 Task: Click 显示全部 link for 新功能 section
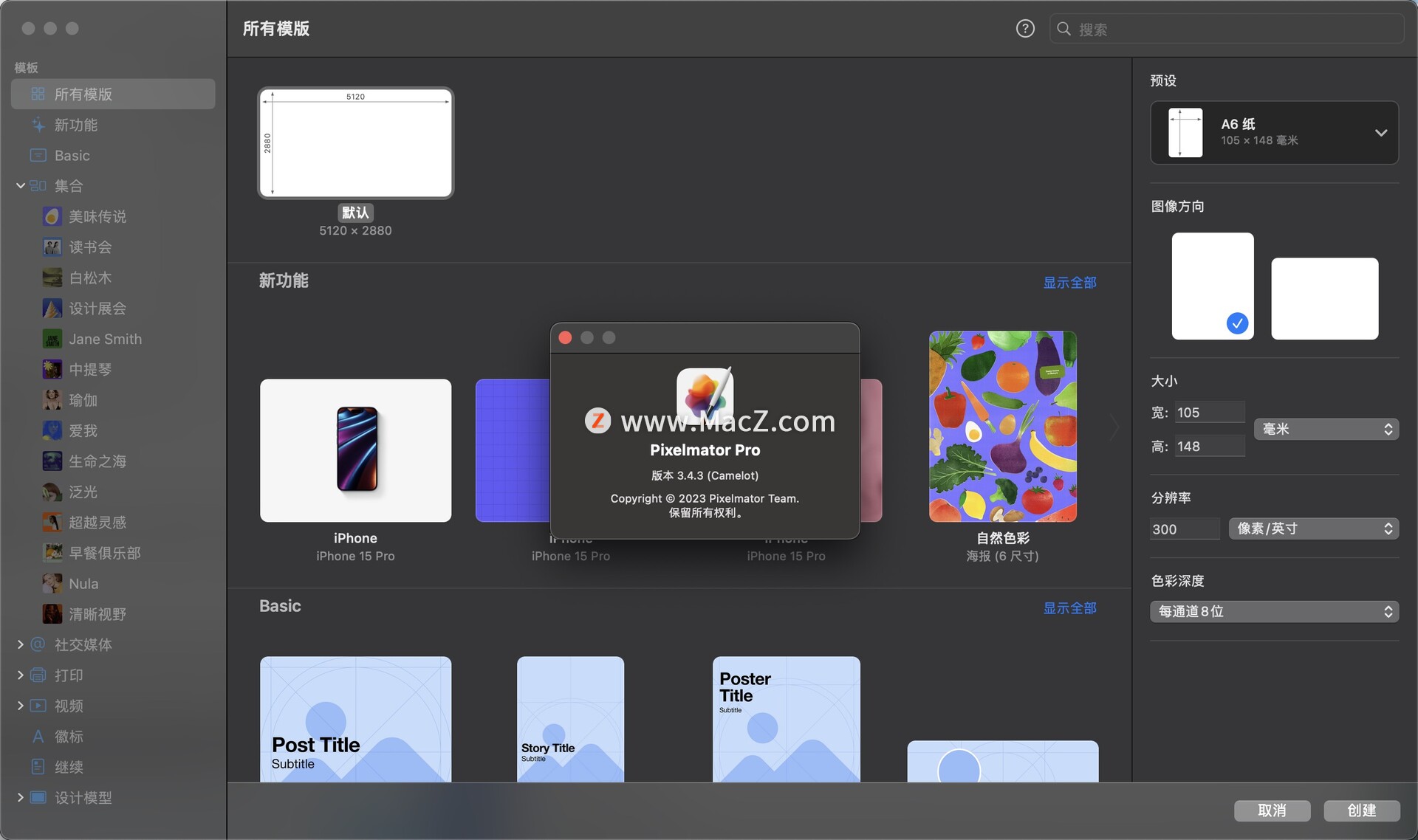(1069, 283)
